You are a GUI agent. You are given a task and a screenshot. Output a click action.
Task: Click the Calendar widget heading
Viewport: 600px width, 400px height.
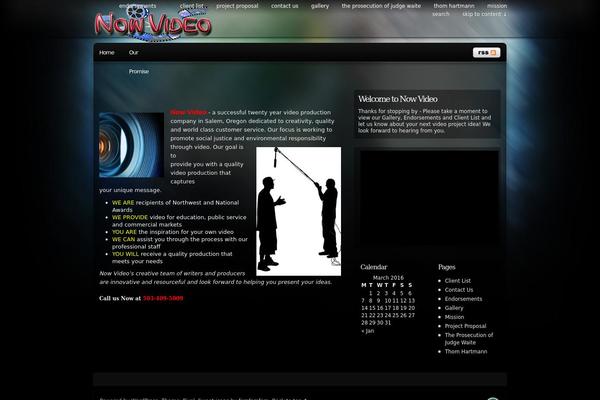(x=373, y=267)
